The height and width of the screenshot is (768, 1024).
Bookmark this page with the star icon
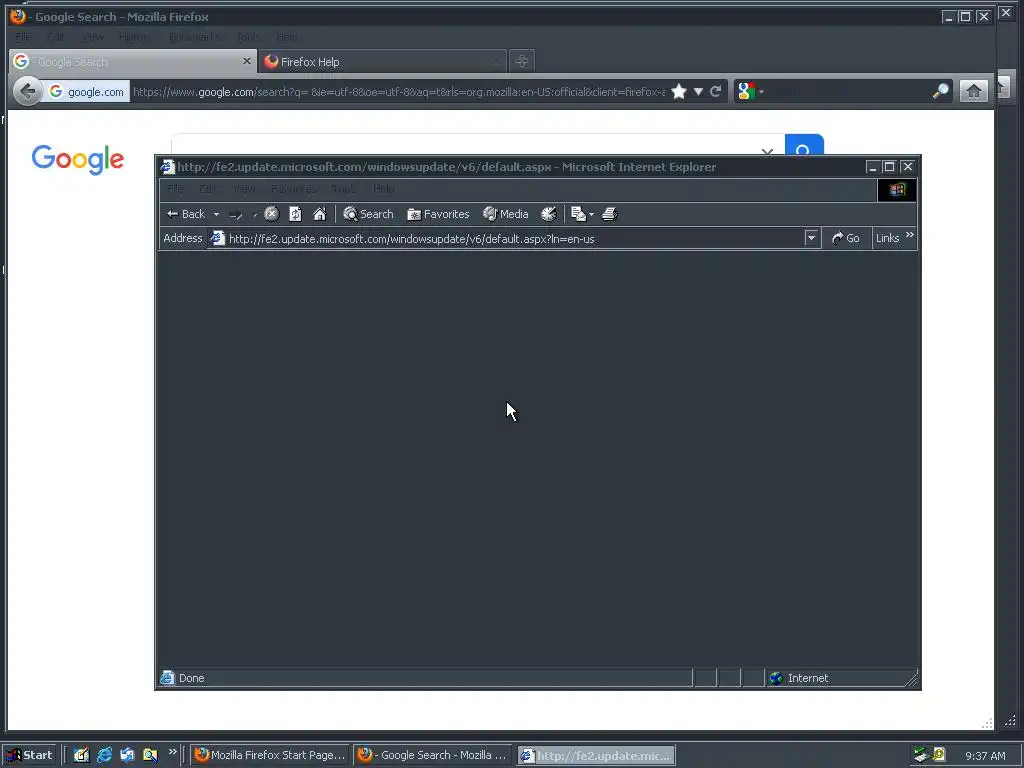(679, 91)
